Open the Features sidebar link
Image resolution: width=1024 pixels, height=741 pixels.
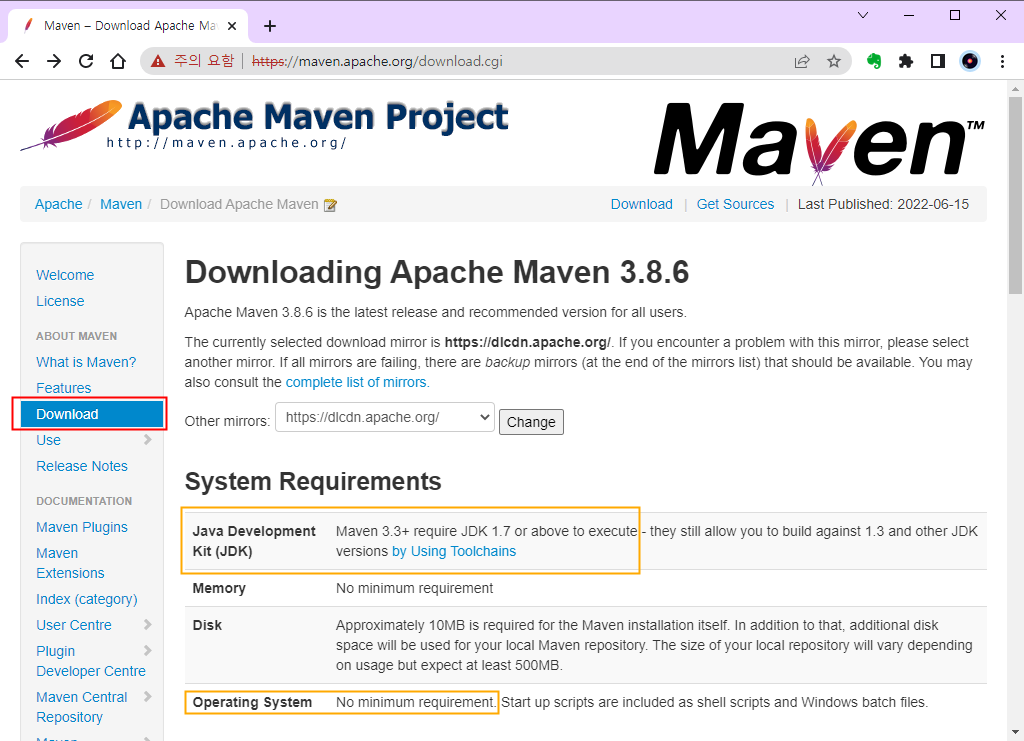click(64, 388)
